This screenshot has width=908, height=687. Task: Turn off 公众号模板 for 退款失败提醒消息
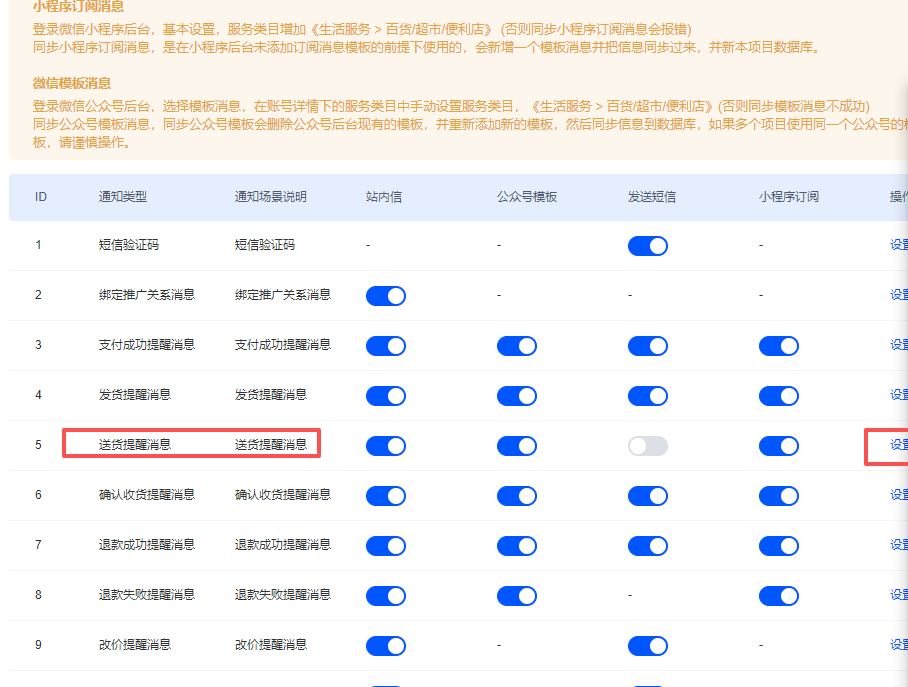(x=516, y=596)
